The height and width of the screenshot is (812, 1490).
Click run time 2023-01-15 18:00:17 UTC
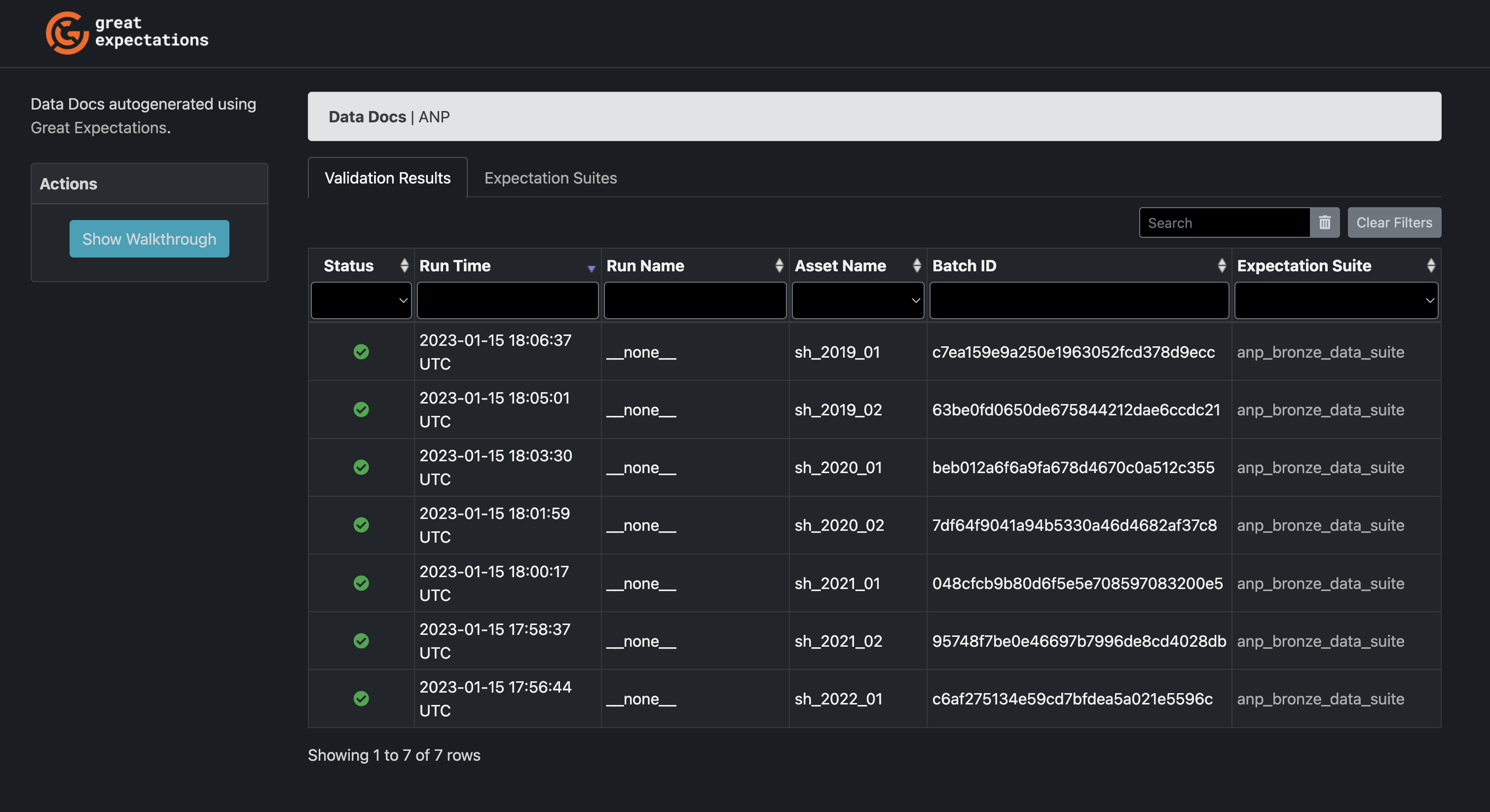(x=494, y=583)
